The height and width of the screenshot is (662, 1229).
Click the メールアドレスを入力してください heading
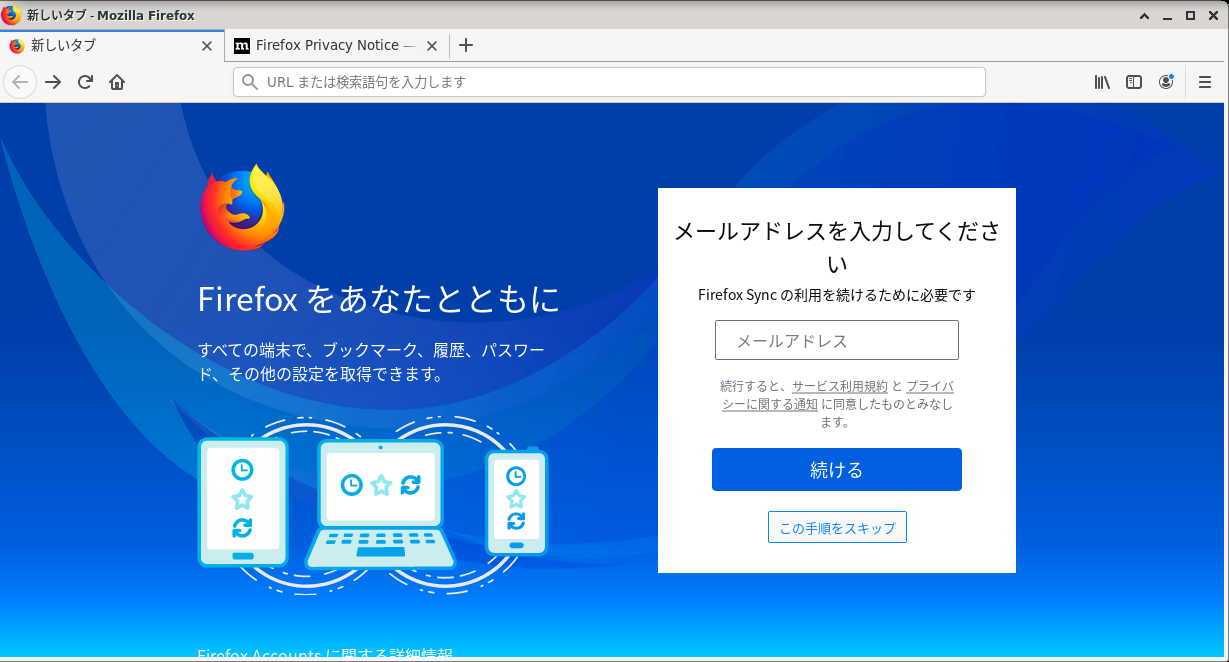(x=837, y=248)
